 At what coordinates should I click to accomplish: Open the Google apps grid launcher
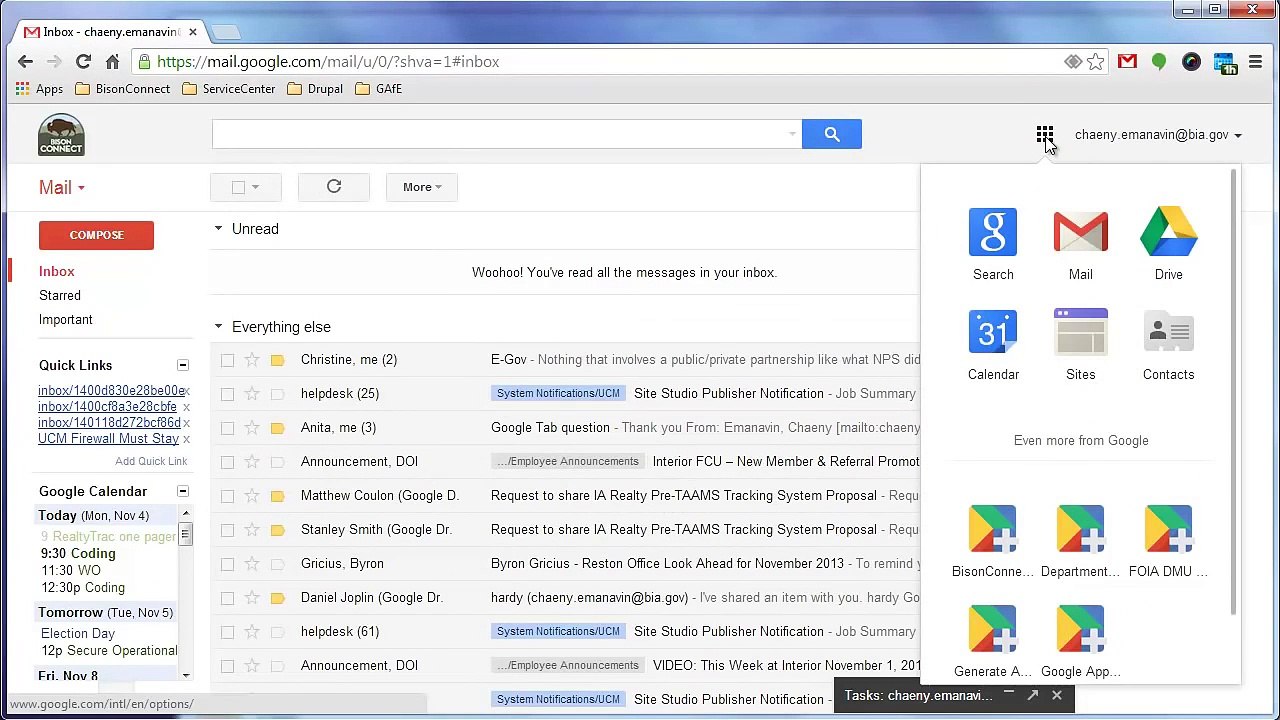pos(1044,135)
